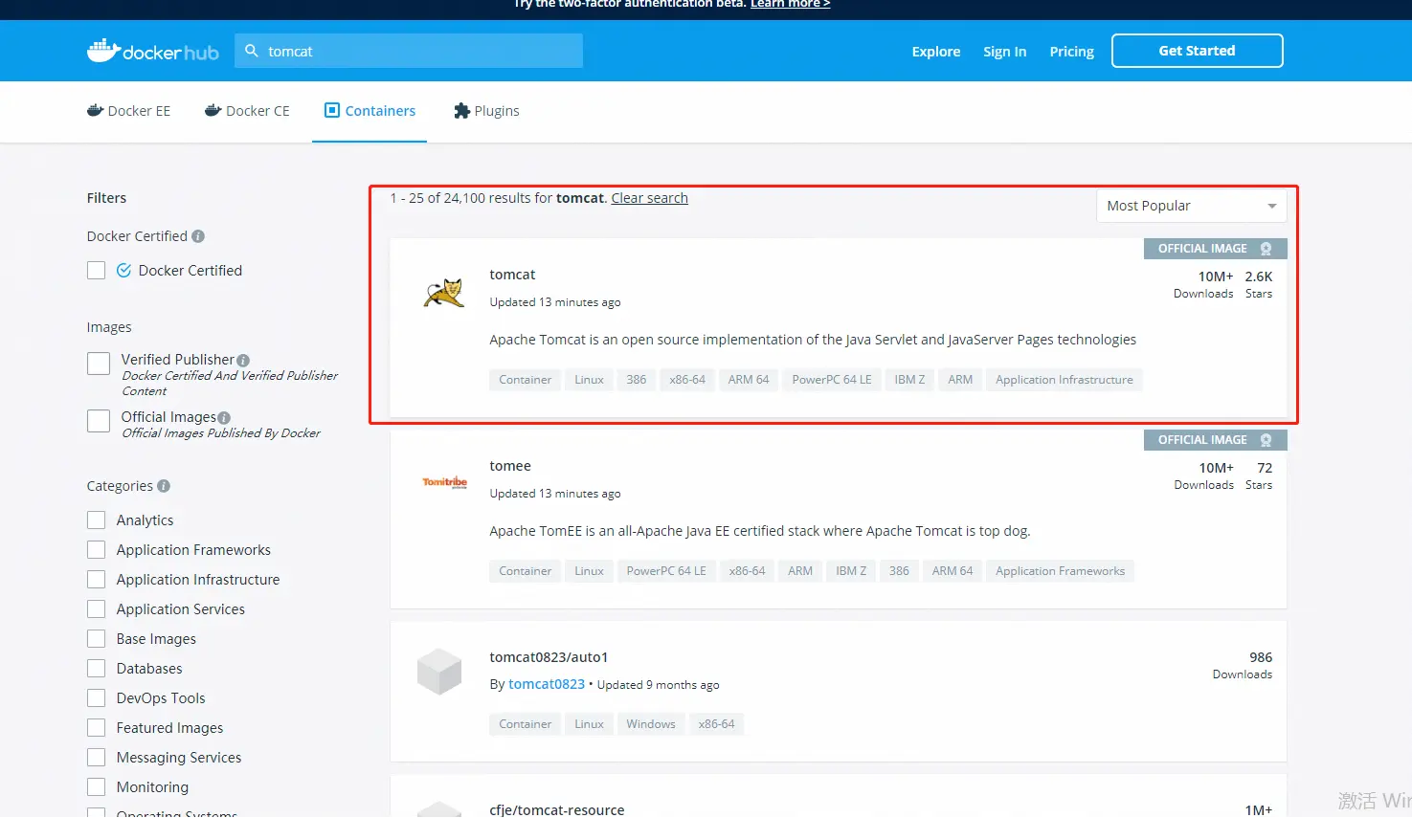Enable the Verified Publisher filter
This screenshot has height=840, width=1412.
point(99,364)
